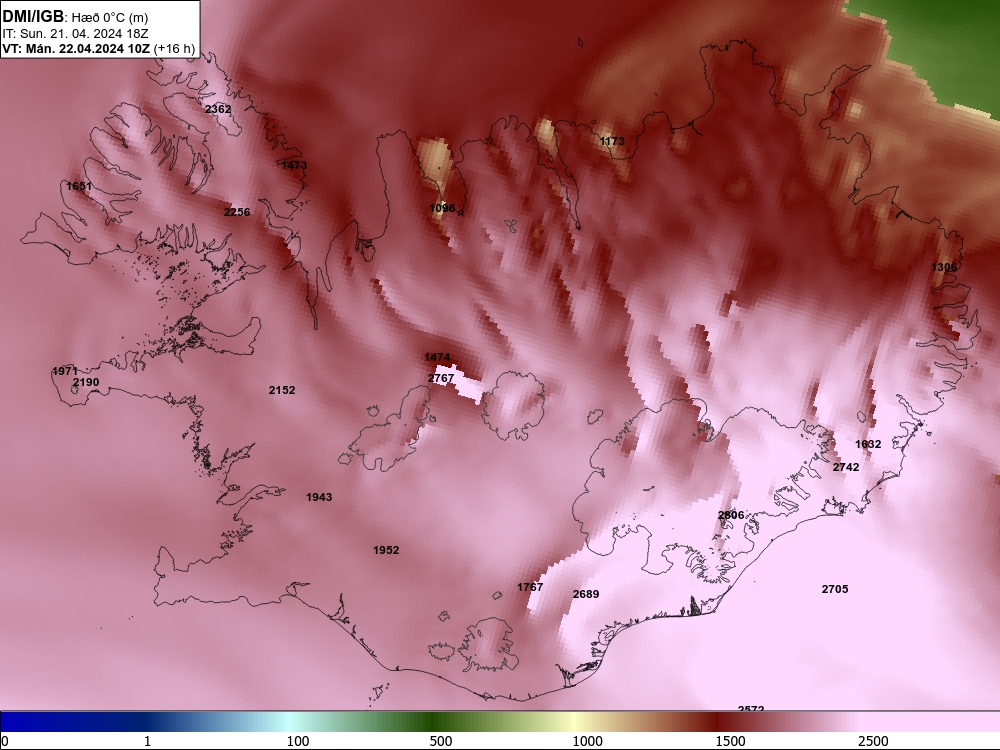The width and height of the screenshot is (1000, 750).
Task: Click the IT initialization time line
Action: point(75,33)
